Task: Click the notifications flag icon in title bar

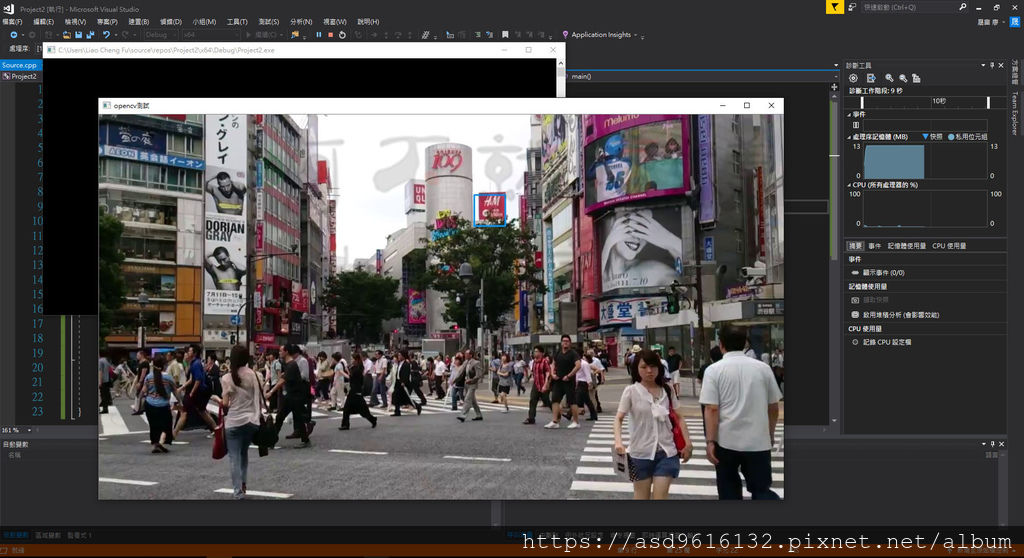Action: point(834,7)
